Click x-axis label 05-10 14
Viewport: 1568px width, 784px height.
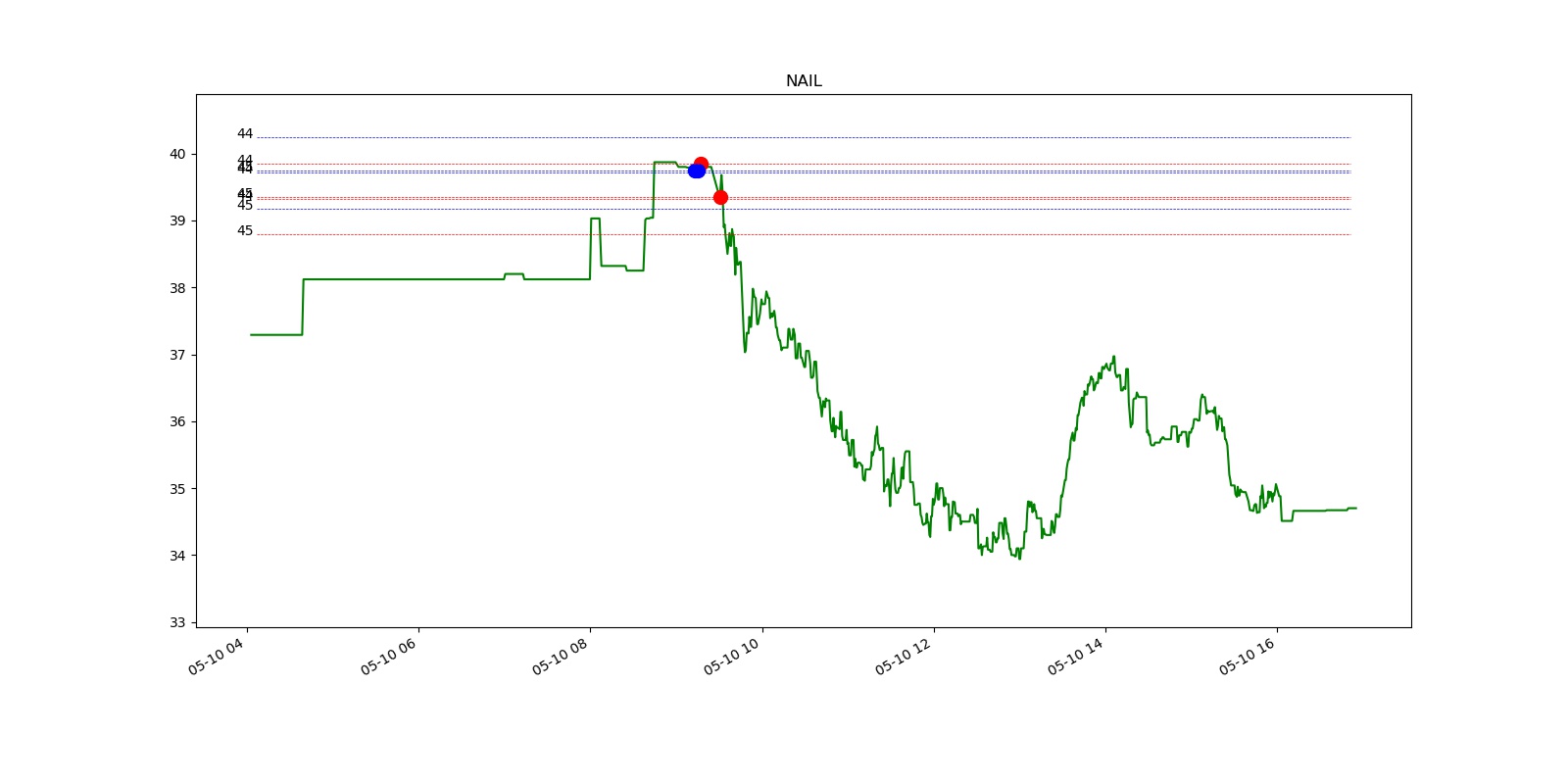pos(1075,657)
